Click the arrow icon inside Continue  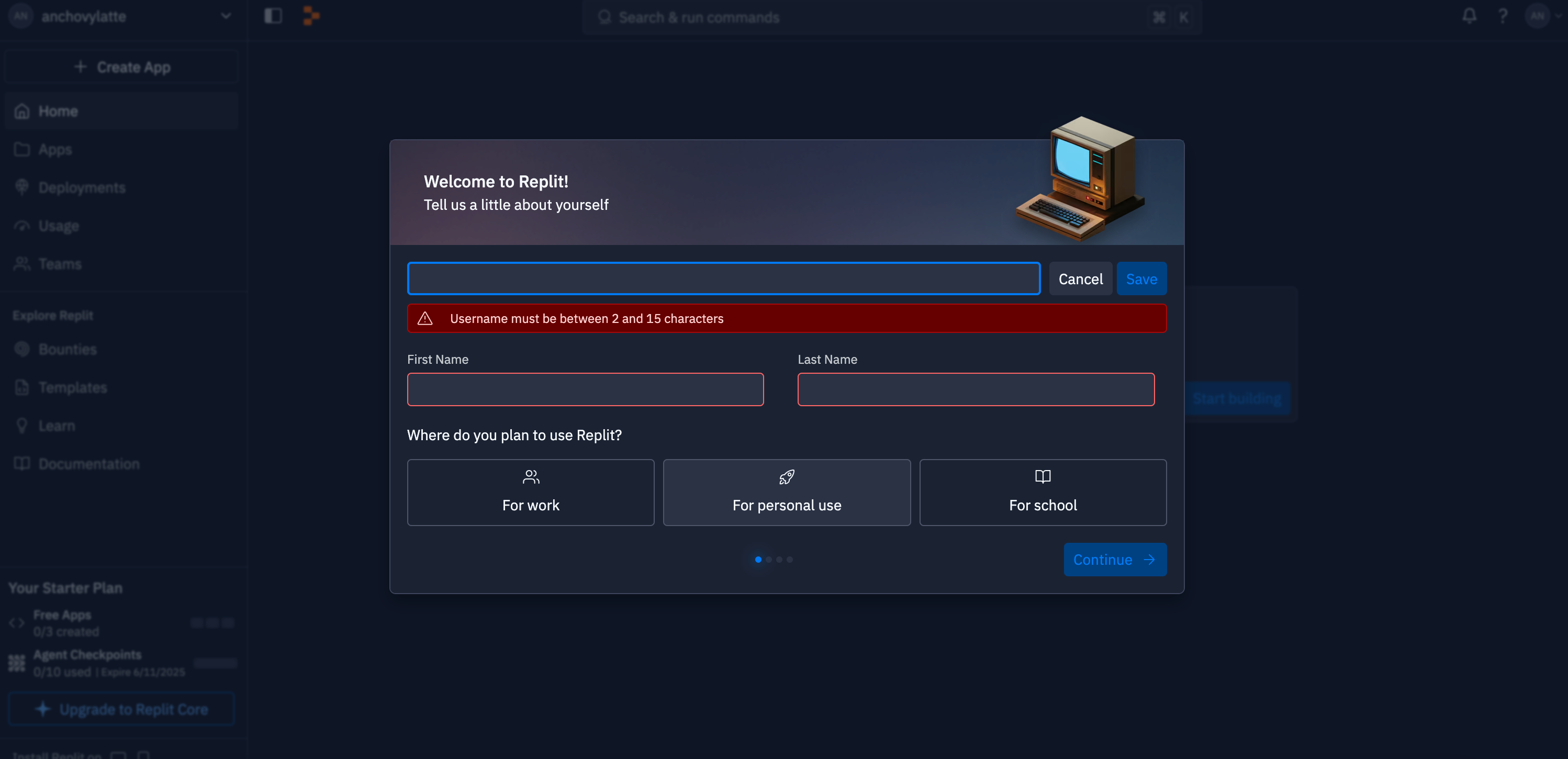[1149, 560]
